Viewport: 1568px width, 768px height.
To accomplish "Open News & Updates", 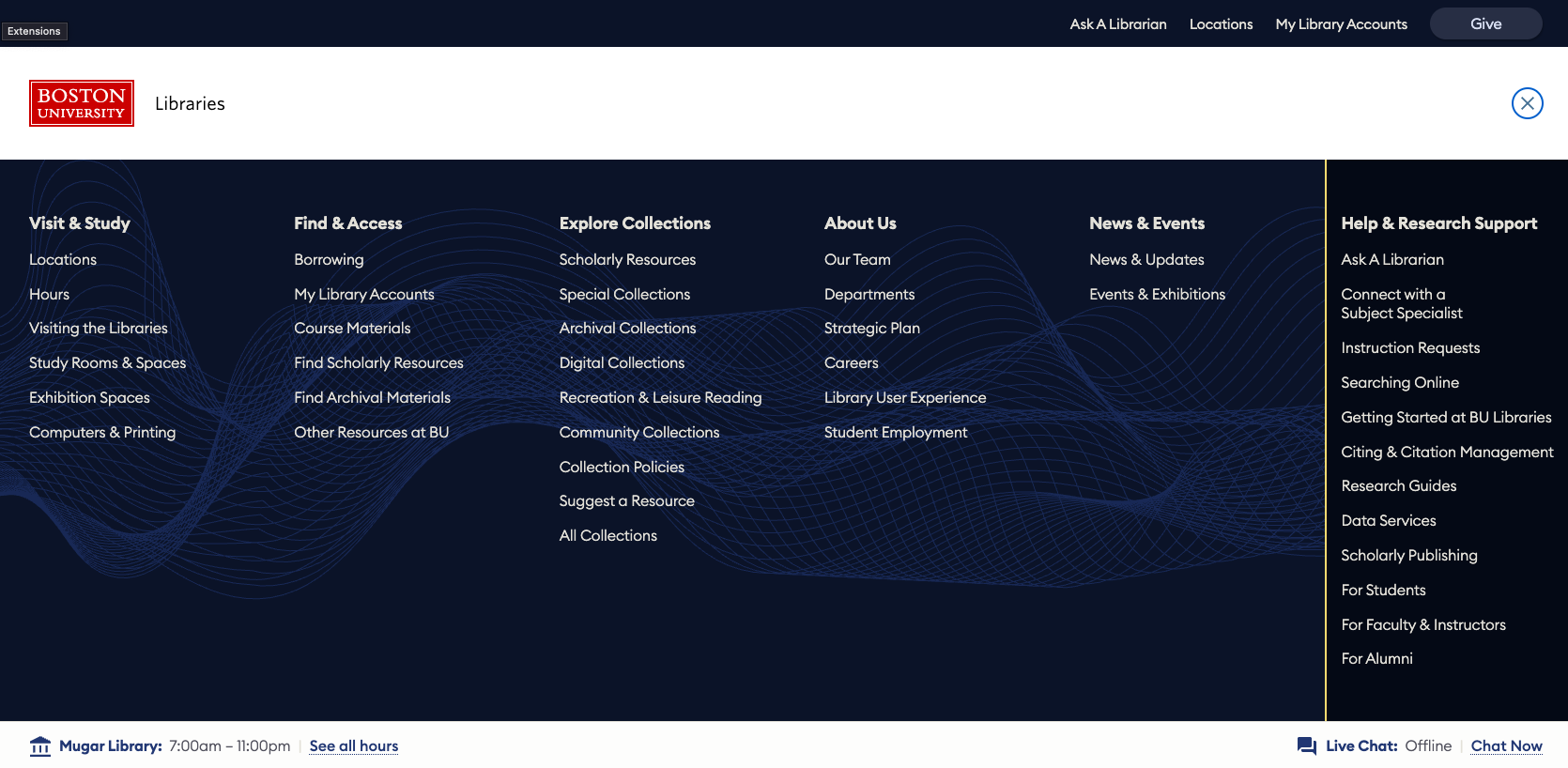I will [1146, 259].
